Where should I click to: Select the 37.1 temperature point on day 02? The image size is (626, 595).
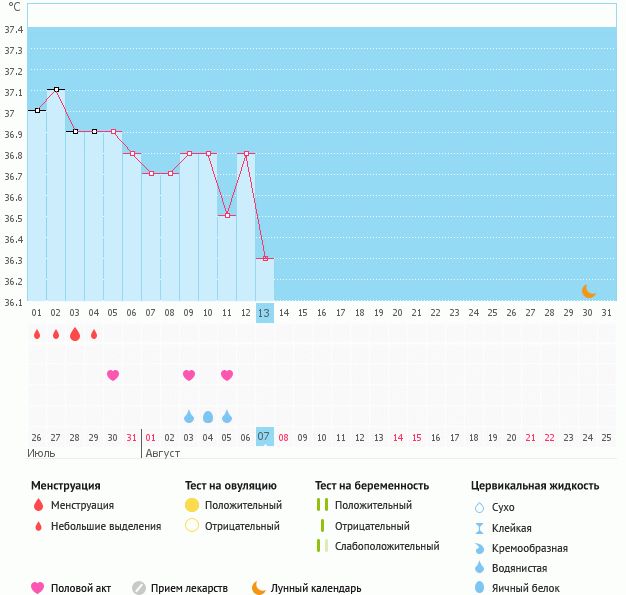pos(56,89)
